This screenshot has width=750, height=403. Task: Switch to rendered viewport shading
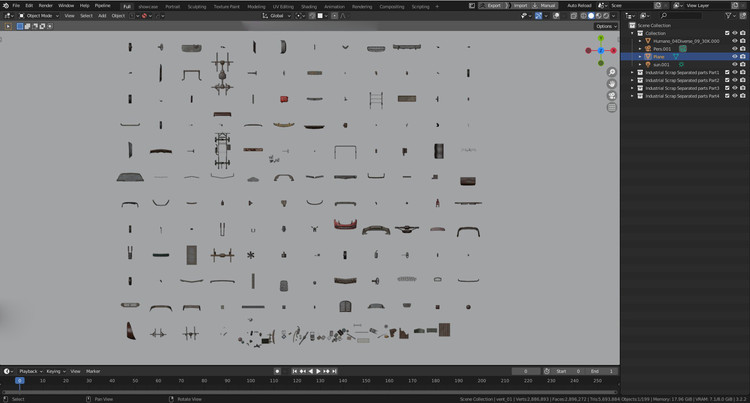tap(606, 16)
